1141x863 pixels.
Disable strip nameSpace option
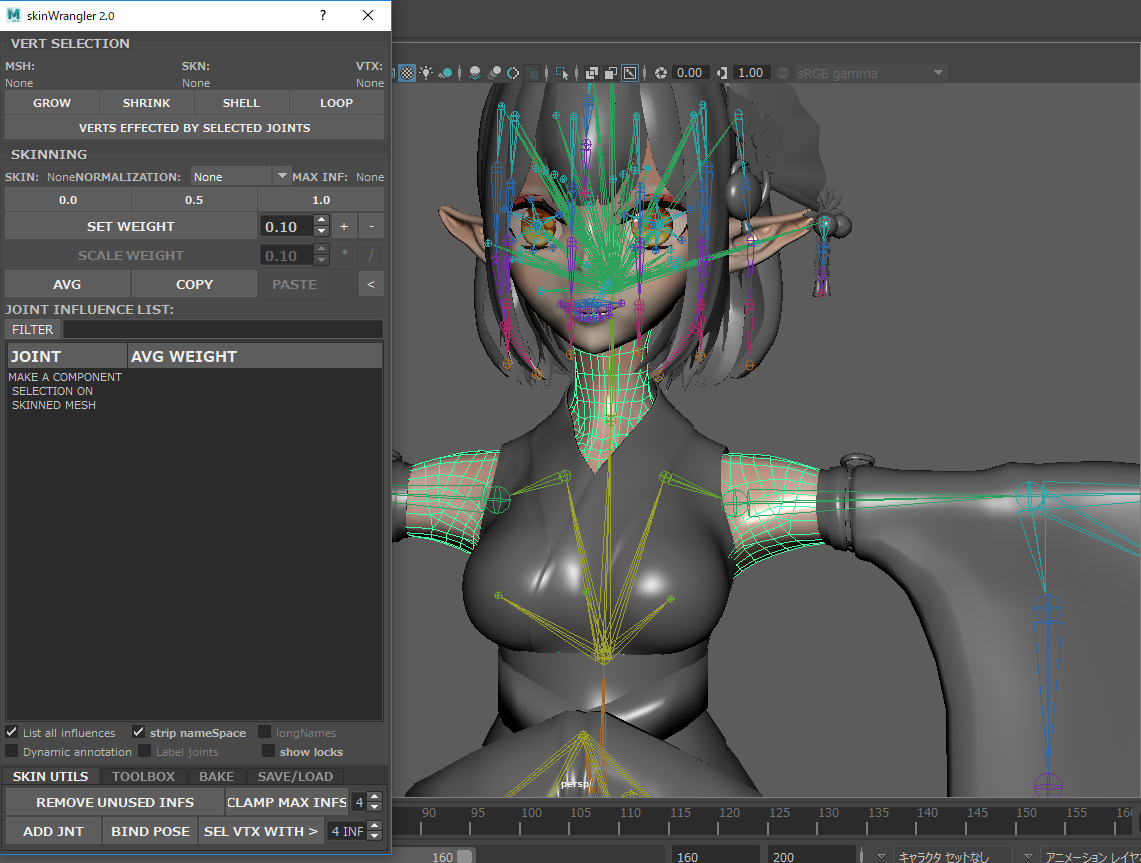140,732
